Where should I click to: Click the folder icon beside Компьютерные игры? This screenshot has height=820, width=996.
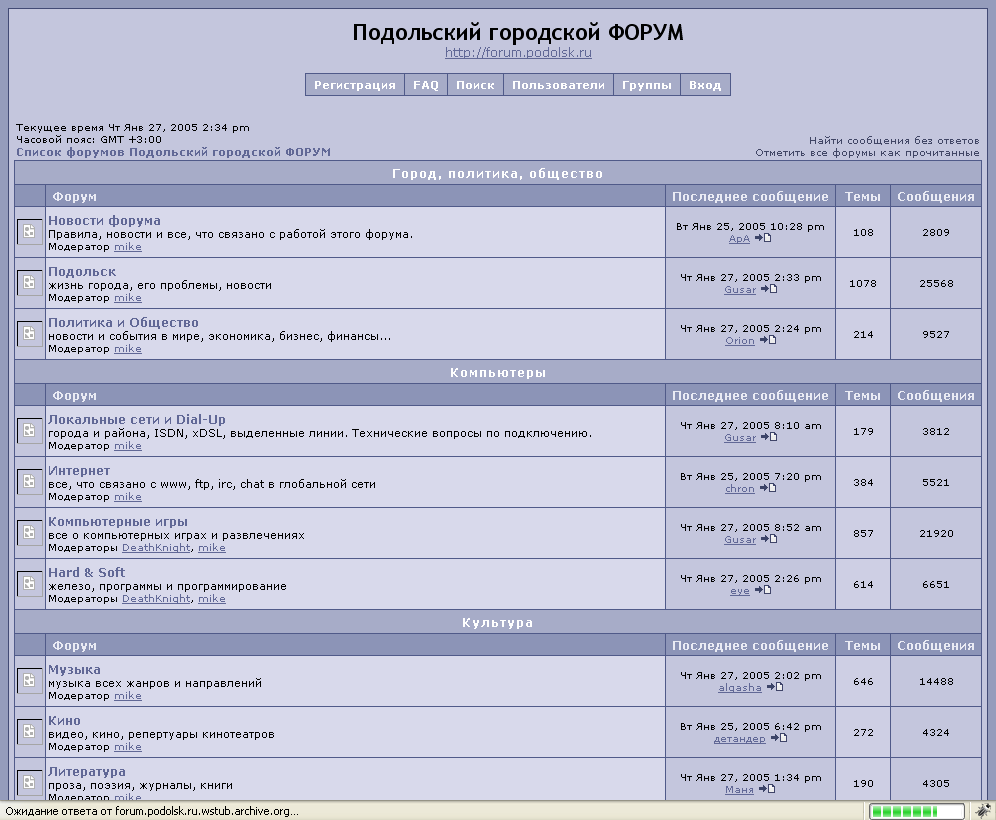[x=30, y=533]
